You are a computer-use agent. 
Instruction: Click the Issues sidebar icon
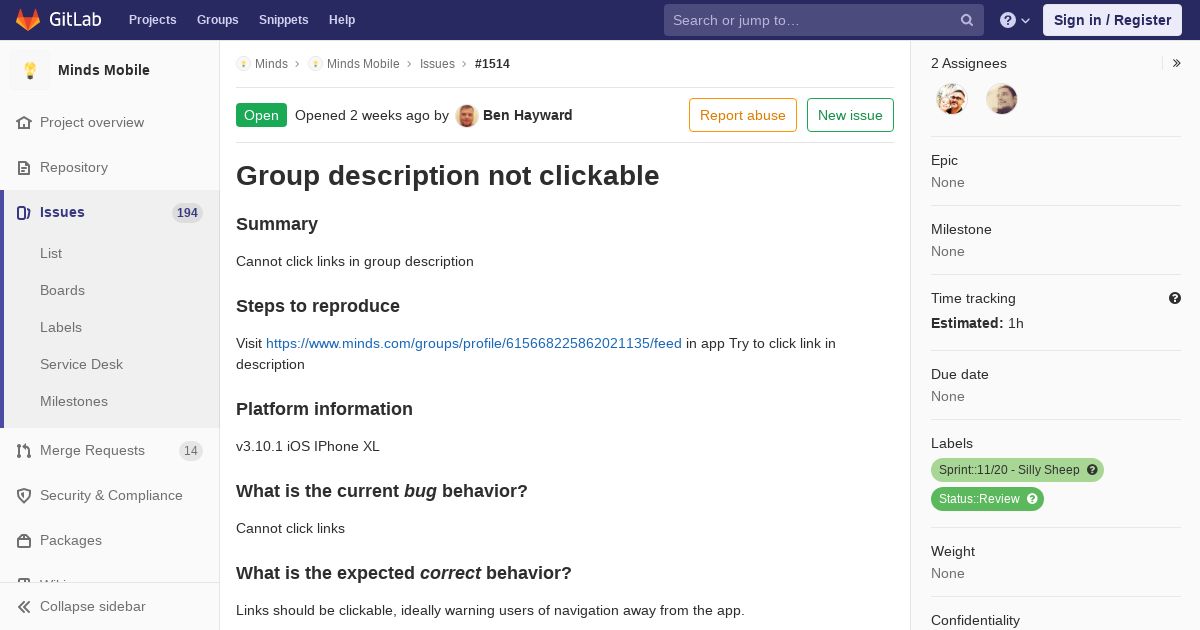pos(24,212)
